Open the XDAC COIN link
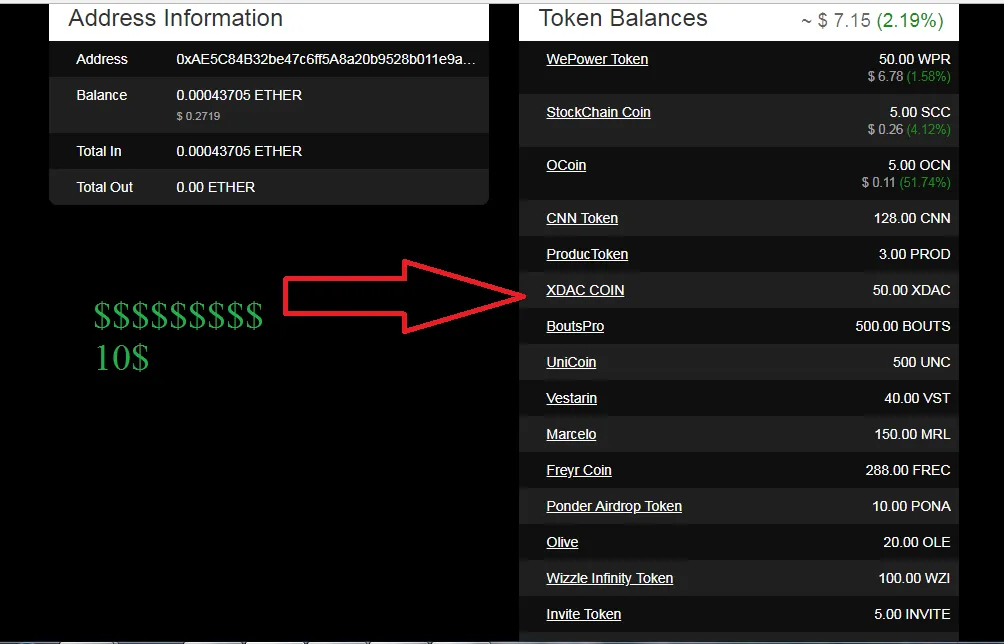 pos(585,290)
